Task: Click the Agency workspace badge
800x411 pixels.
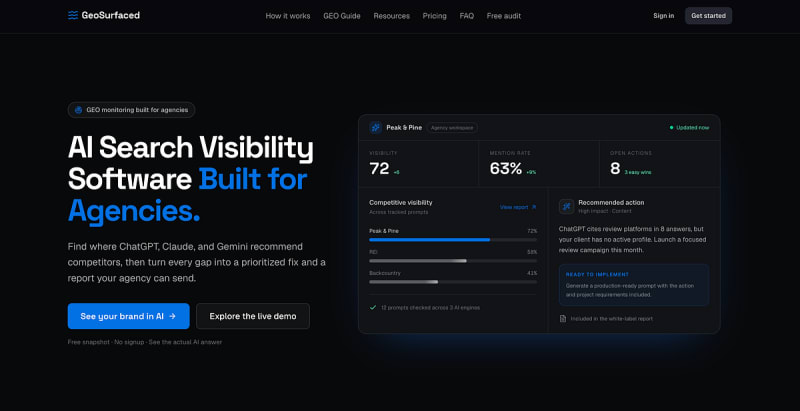Action: (452, 127)
